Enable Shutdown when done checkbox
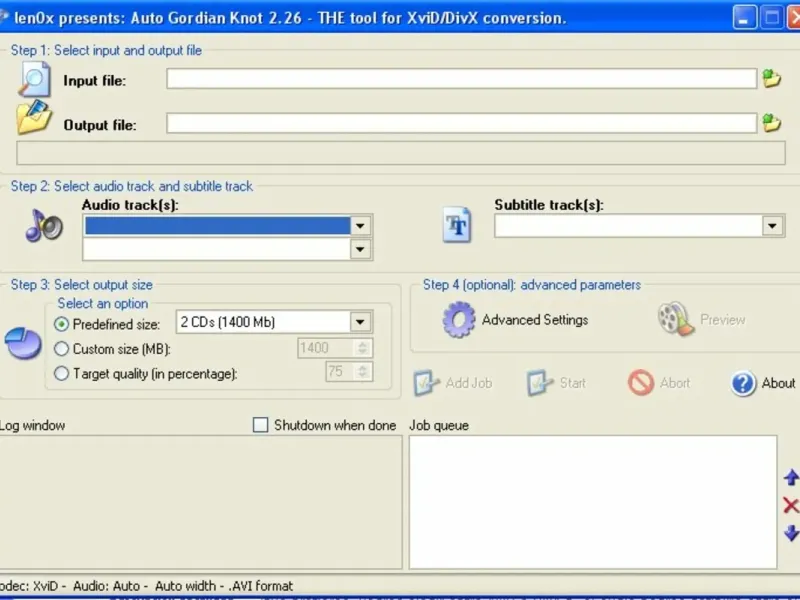This screenshot has height=600, width=800. click(260, 425)
